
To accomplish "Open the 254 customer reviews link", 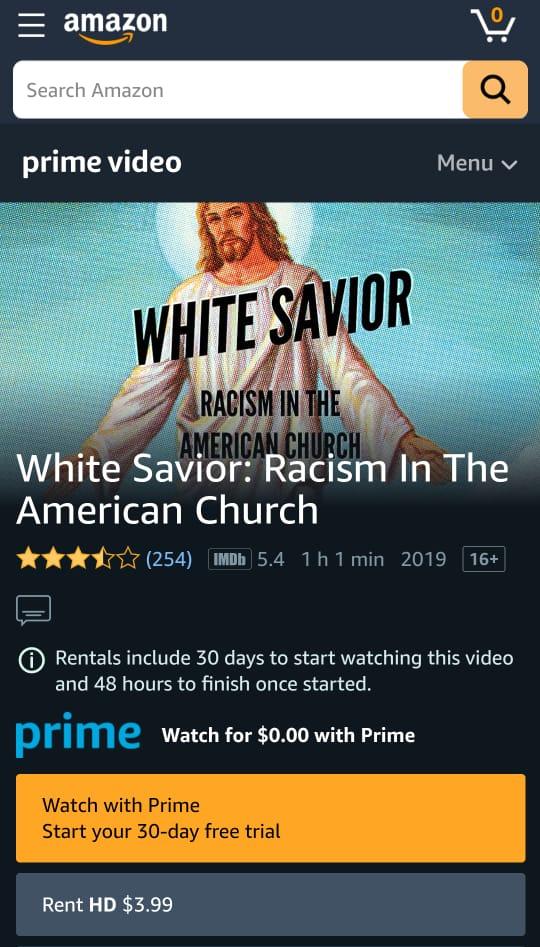I will (x=169, y=559).
